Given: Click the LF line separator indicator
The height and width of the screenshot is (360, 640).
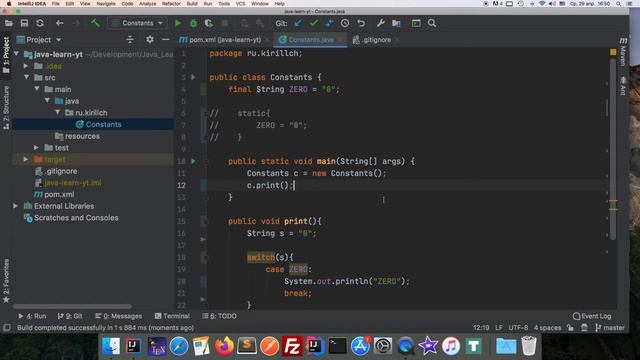Looking at the screenshot, I should pyautogui.click(x=499, y=327).
